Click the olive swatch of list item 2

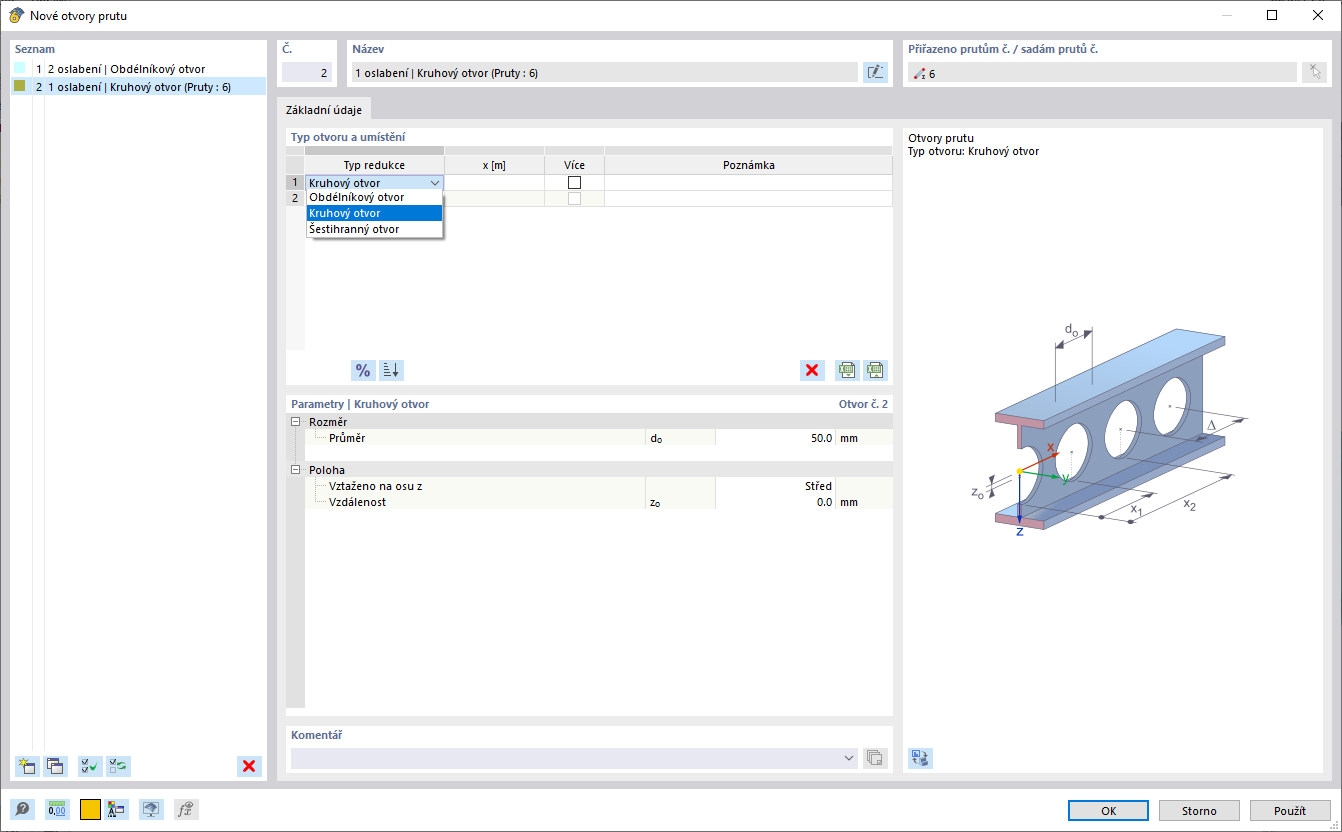(20, 86)
